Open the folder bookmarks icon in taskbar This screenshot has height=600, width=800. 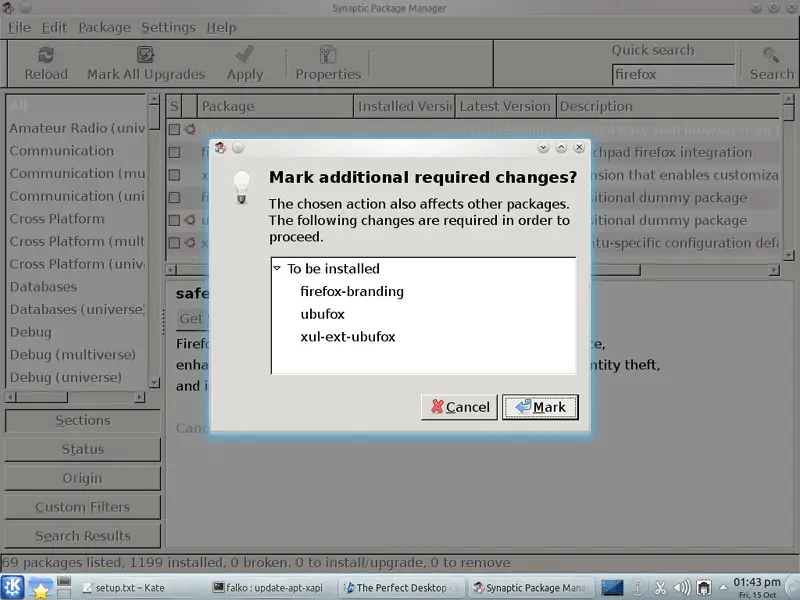40,587
